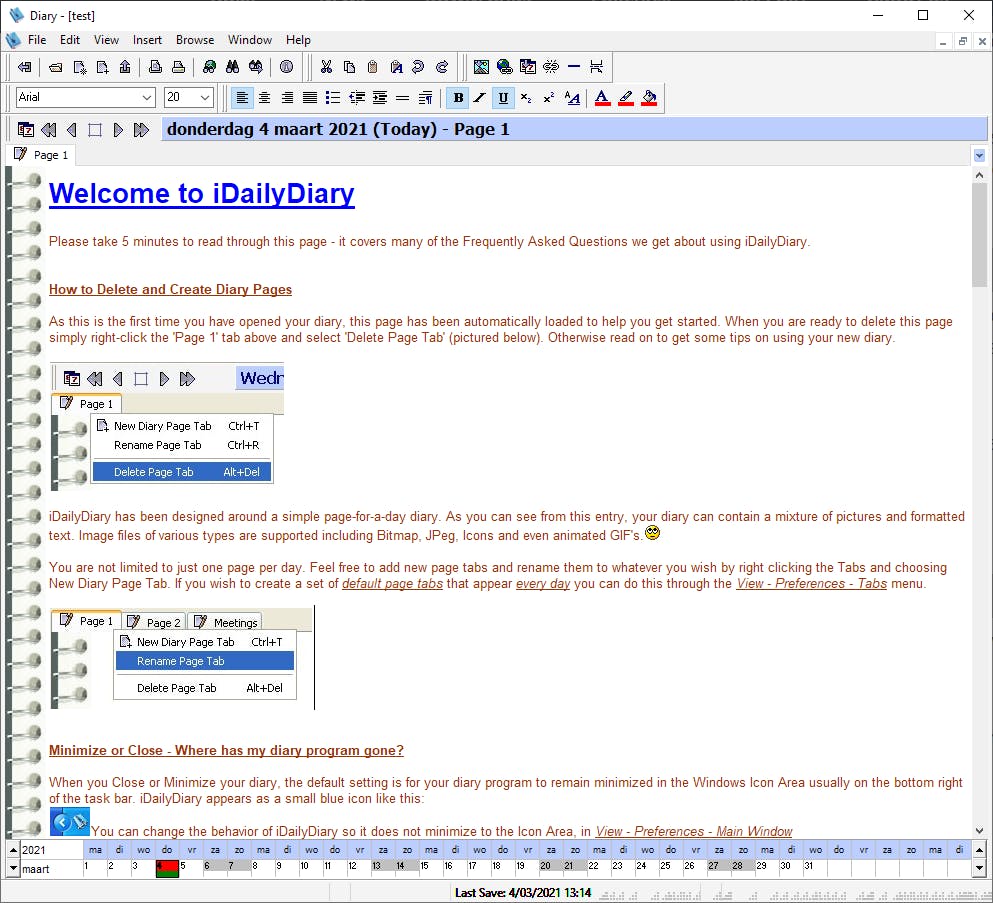The image size is (993, 903).
Task: Go to today using square icon
Action: [x=94, y=130]
